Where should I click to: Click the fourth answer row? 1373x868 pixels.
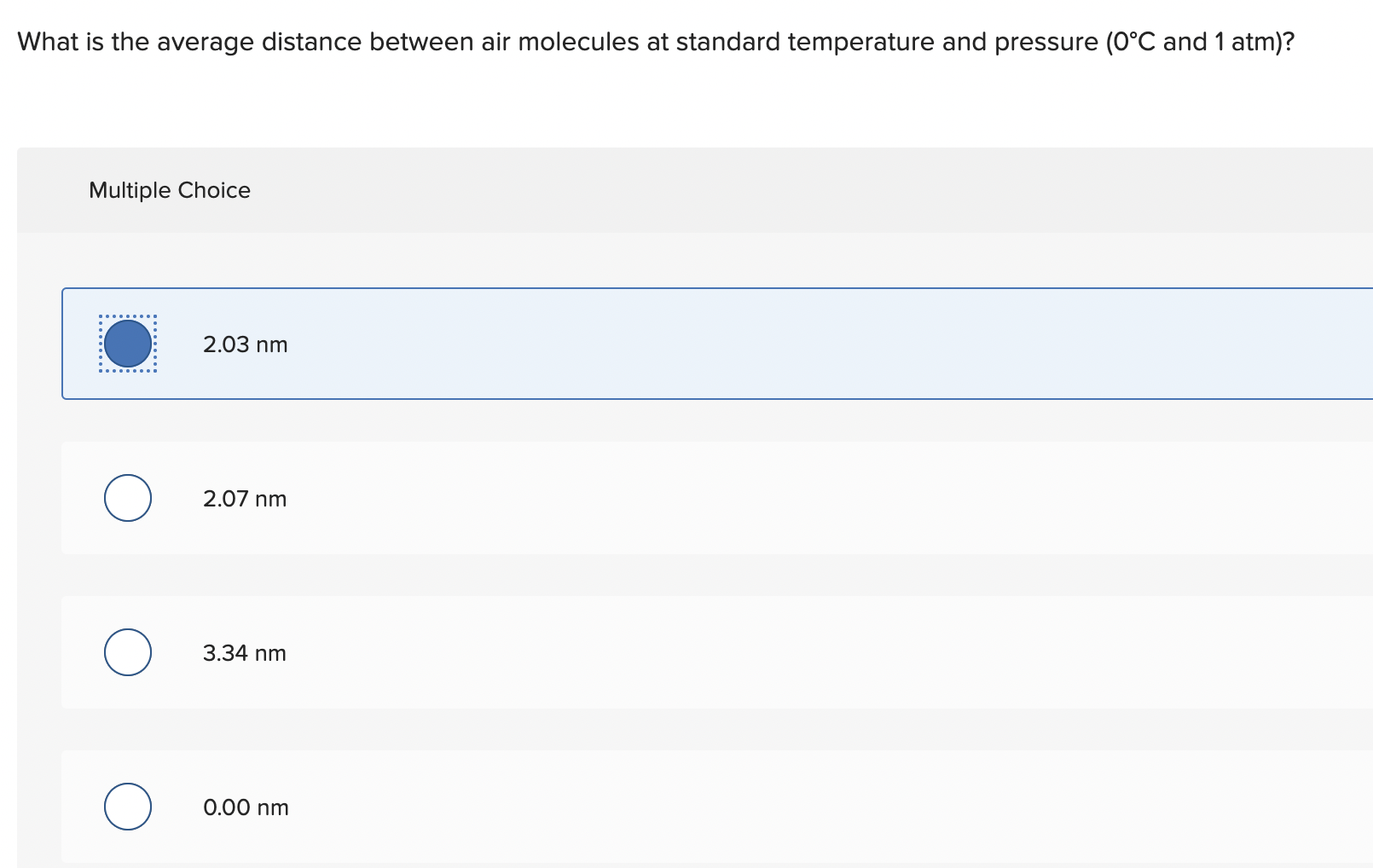597,807
